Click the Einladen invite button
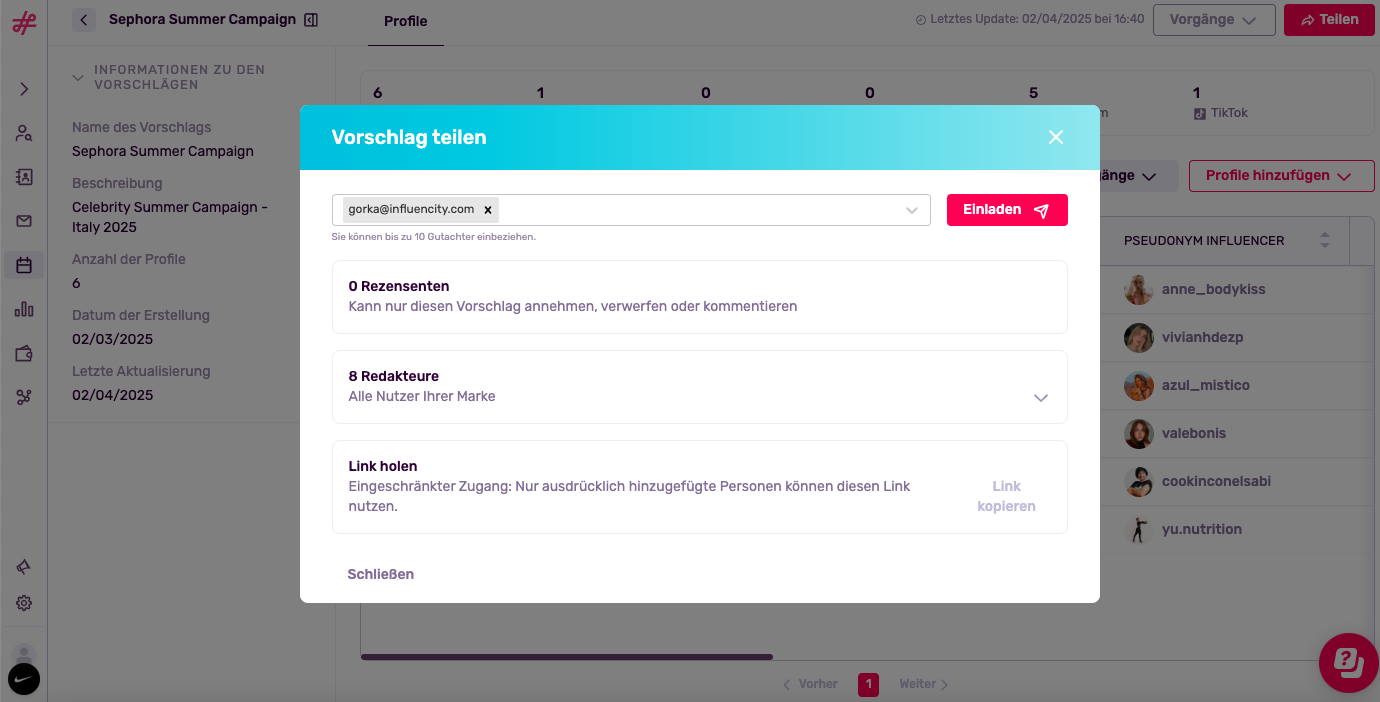 pos(1007,210)
